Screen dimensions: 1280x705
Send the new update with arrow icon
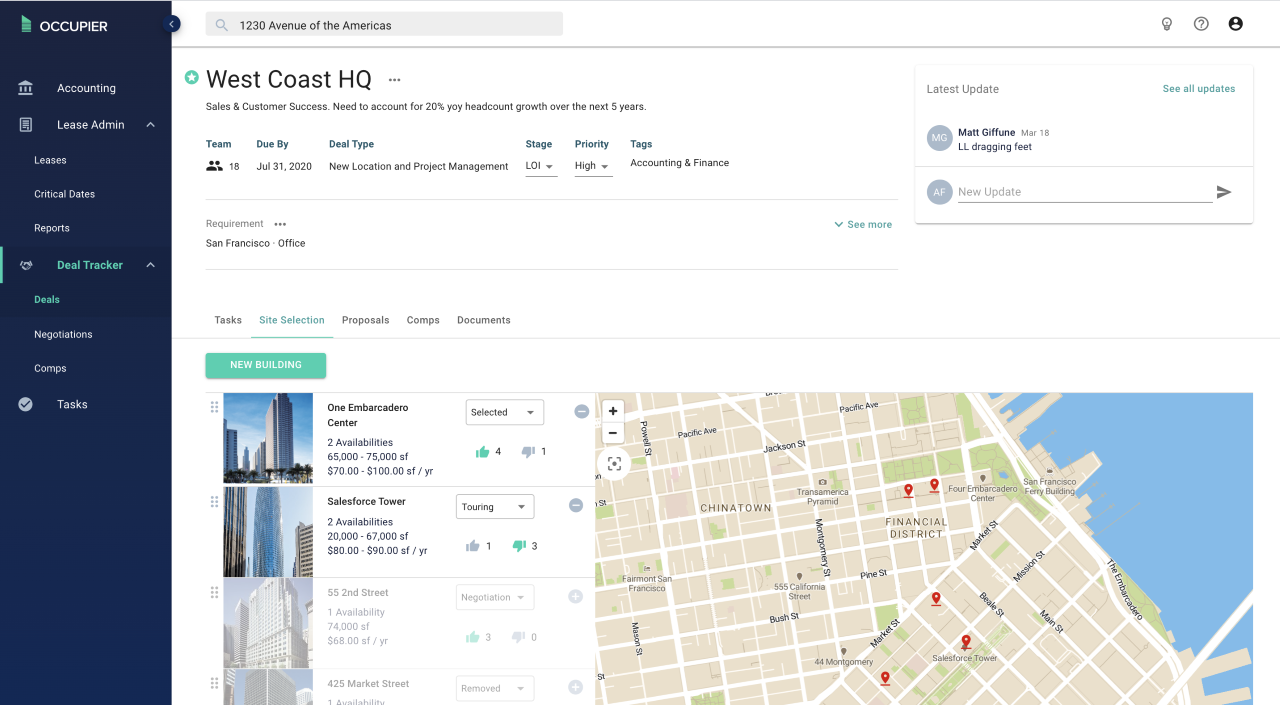tap(1224, 192)
